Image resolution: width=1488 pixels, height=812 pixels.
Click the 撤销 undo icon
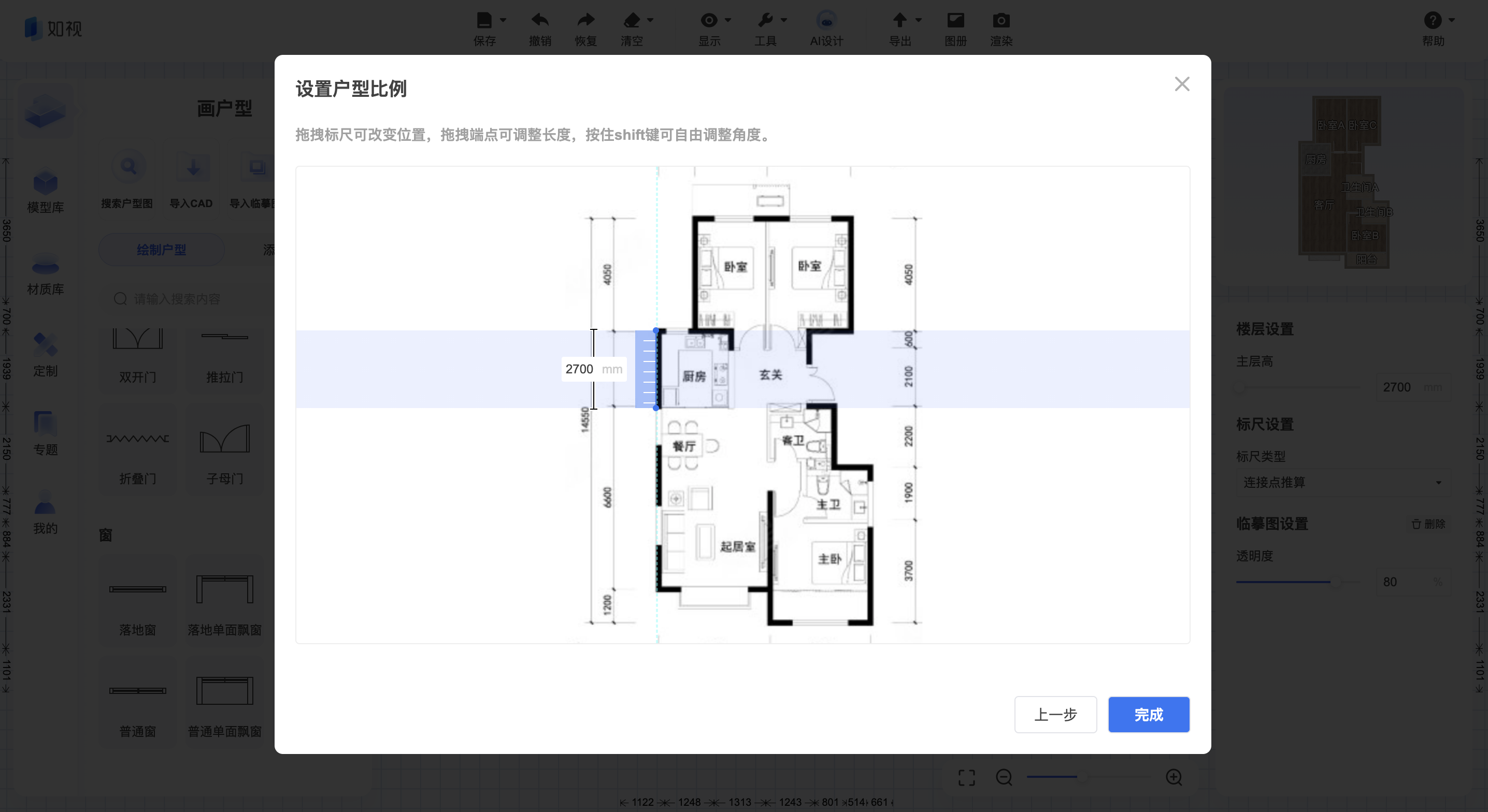coord(540,20)
